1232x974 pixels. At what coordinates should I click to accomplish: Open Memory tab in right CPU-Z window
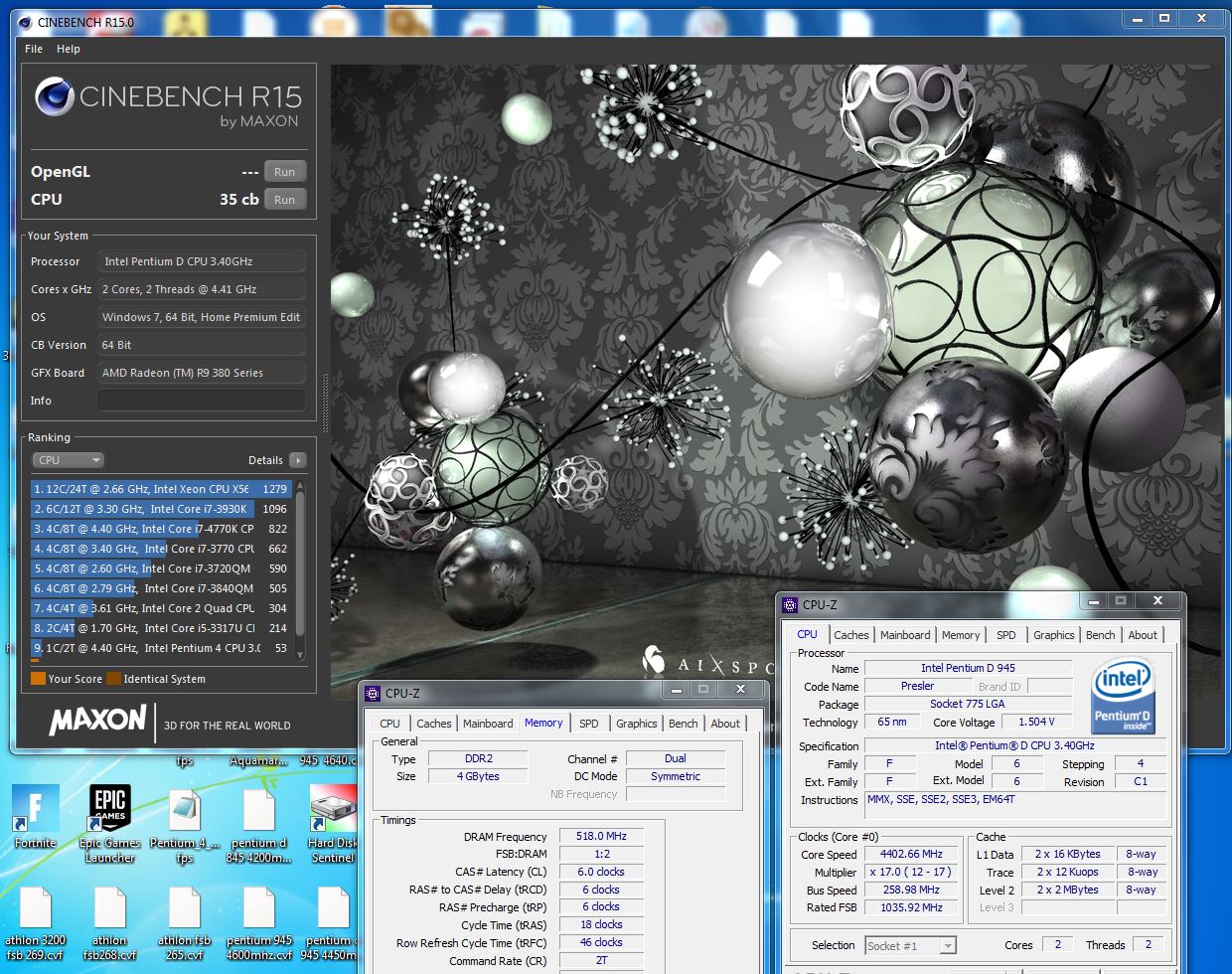[961, 635]
